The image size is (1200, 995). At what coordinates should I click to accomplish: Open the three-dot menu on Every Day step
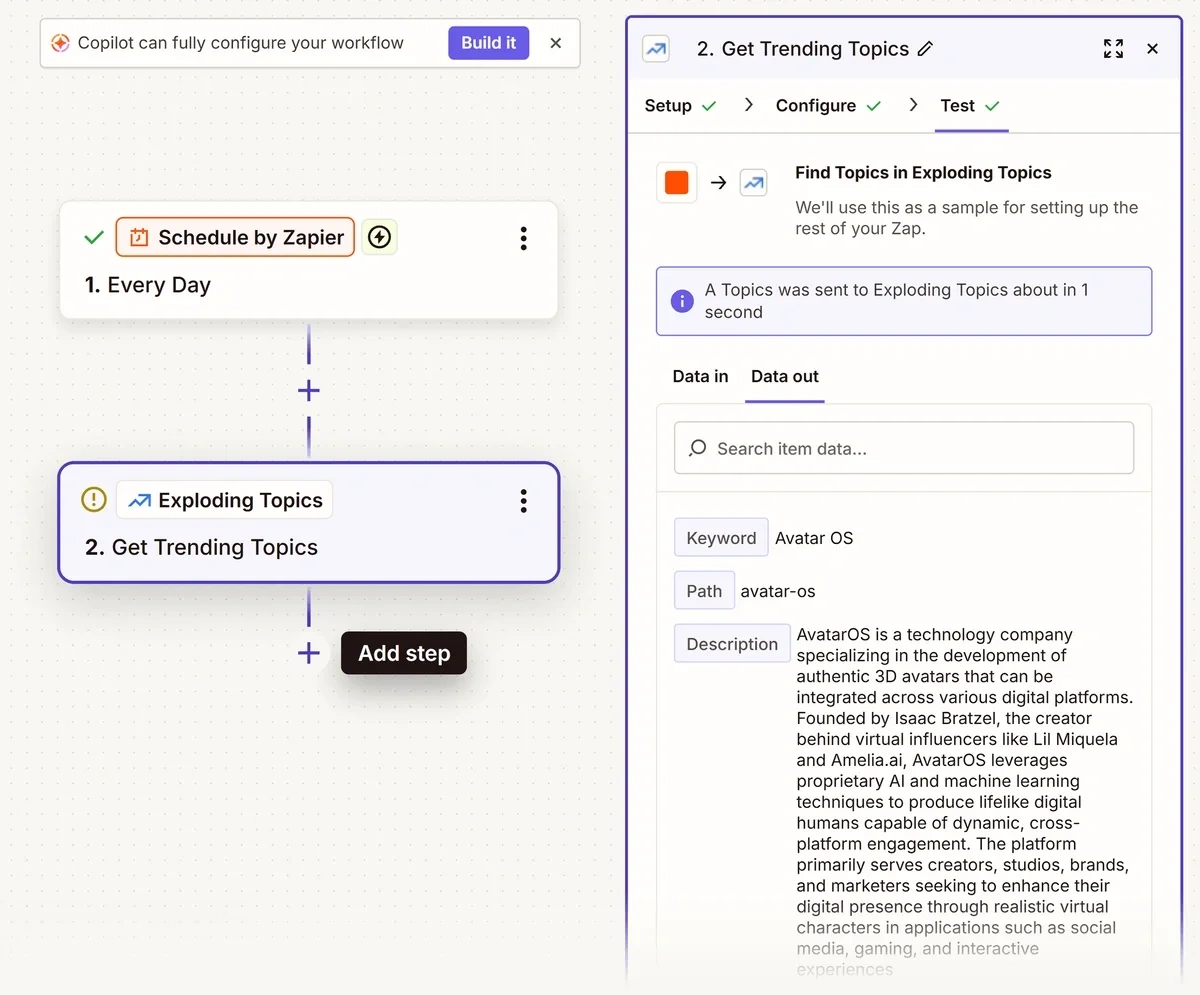pyautogui.click(x=523, y=238)
